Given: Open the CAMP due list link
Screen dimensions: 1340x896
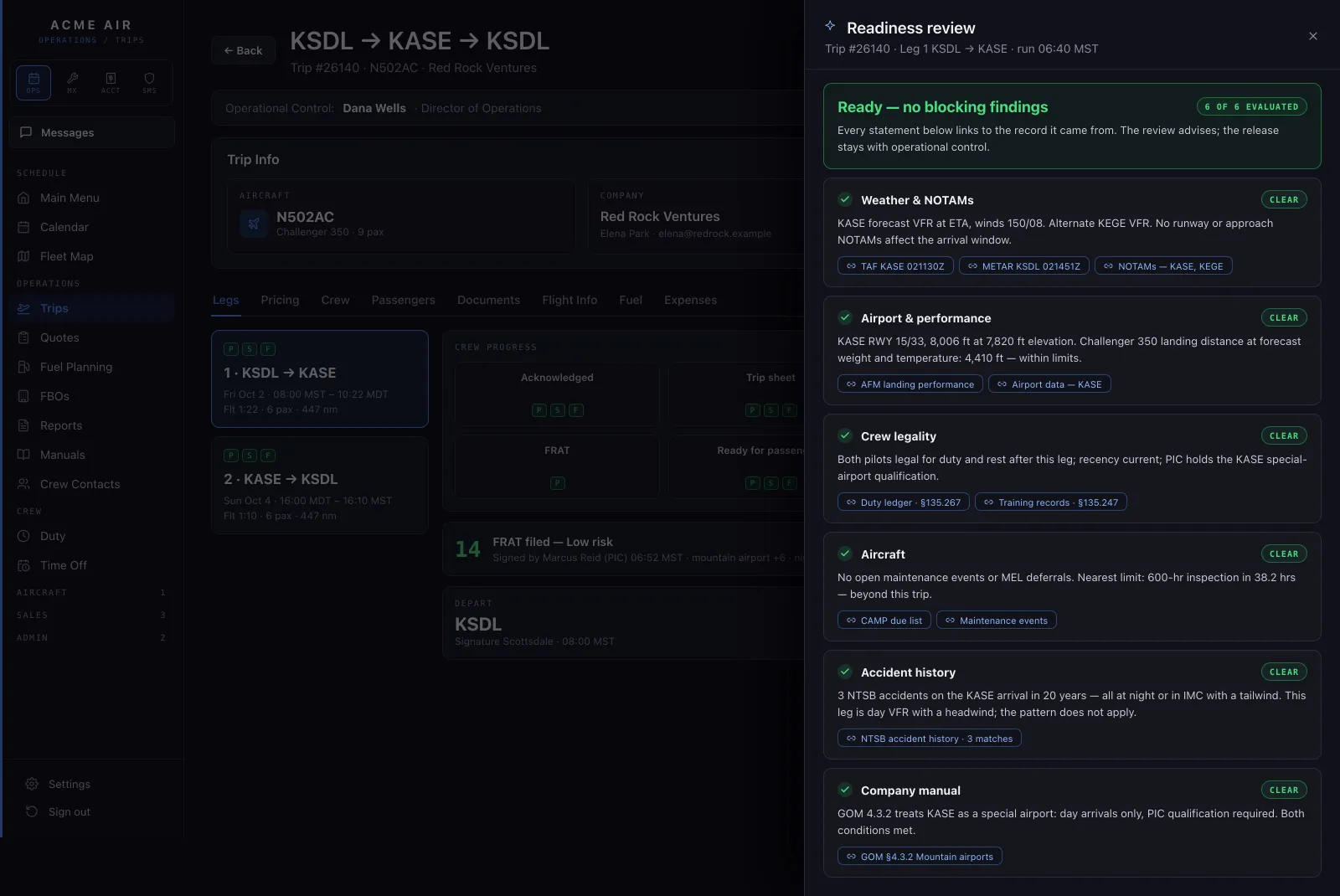Looking at the screenshot, I should pyautogui.click(x=884, y=621).
